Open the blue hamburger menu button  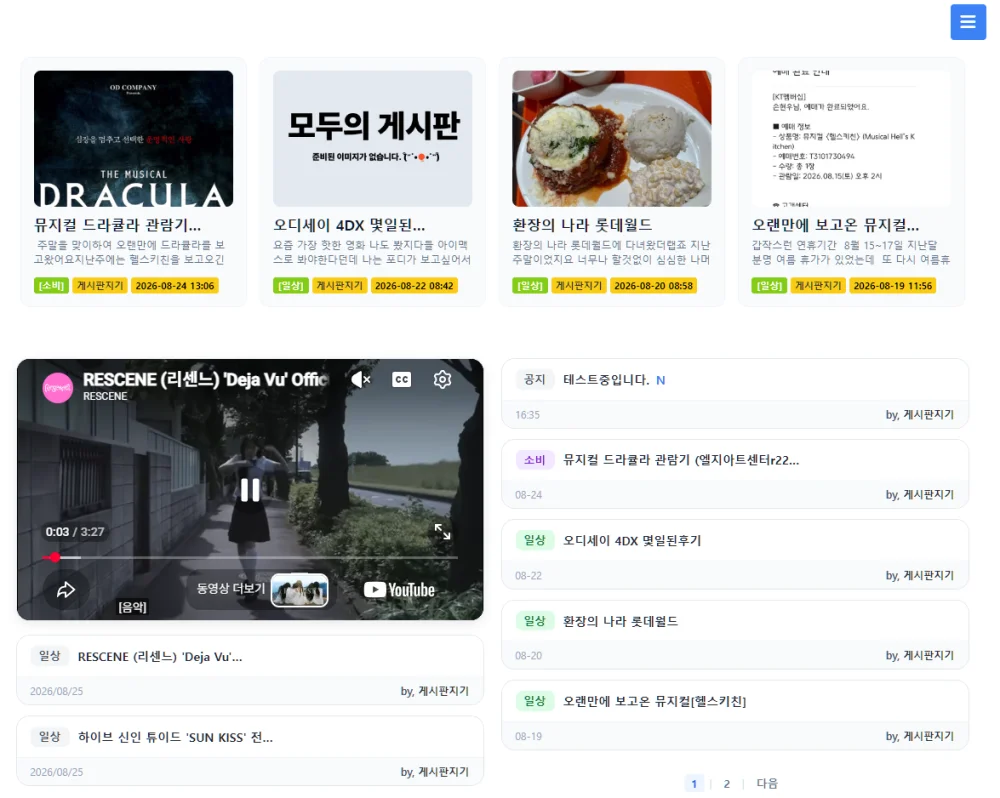(x=967, y=22)
